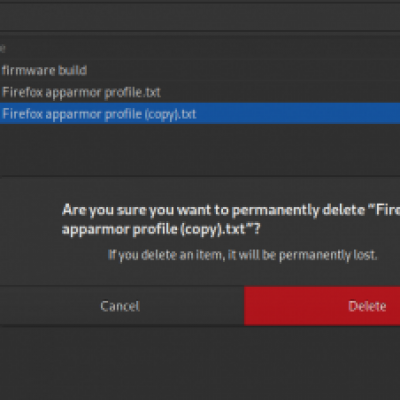
Task: Select the Firefox apparmor profile.txt file
Action: (200, 92)
